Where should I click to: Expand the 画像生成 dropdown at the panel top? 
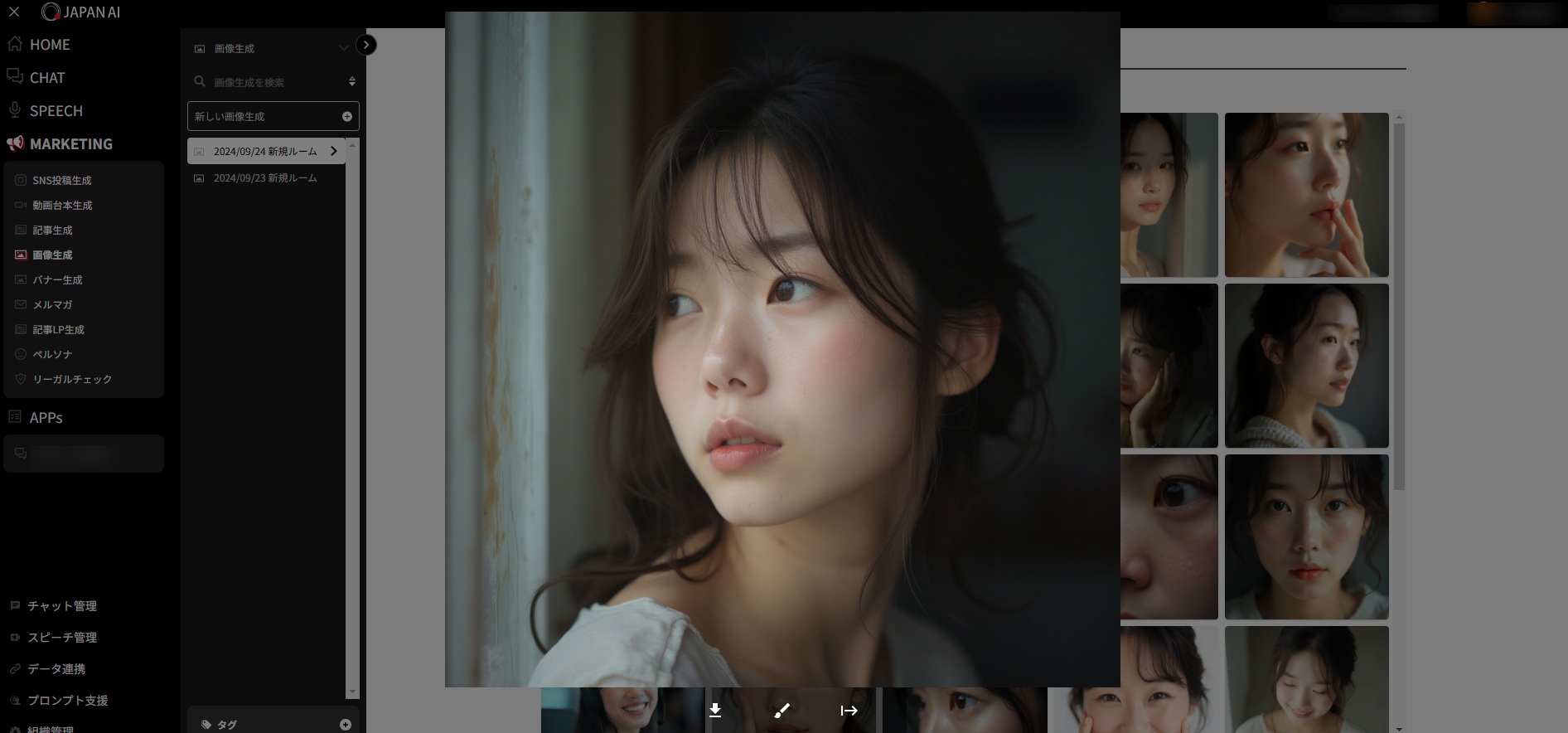pos(343,49)
